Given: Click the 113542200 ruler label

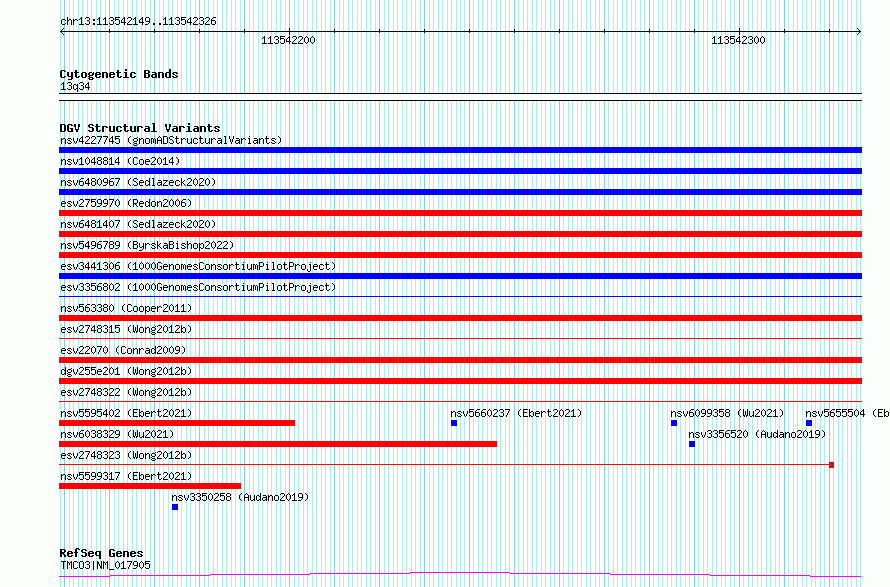Looking at the screenshot, I should point(288,40).
